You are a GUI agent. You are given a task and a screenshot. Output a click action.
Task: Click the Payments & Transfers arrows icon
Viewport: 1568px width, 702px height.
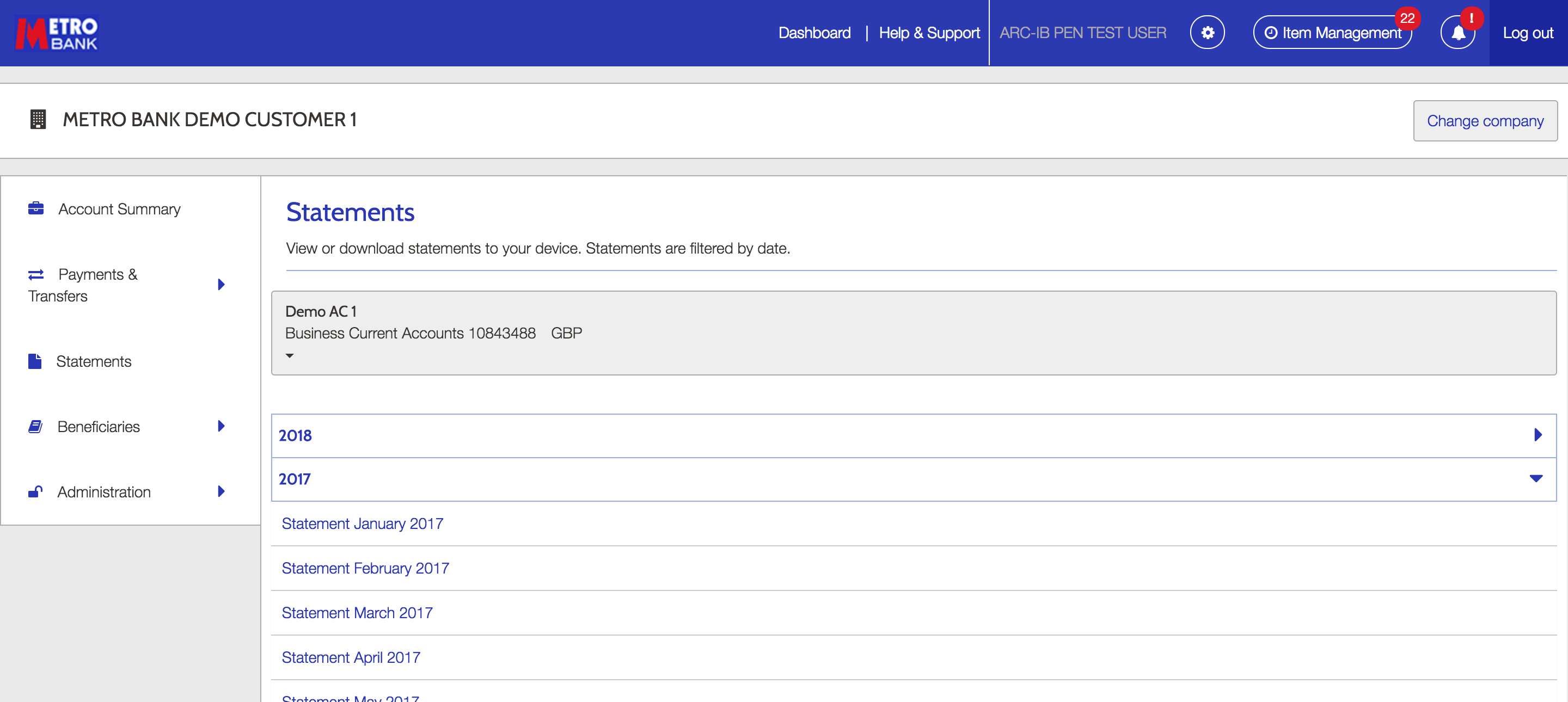[x=36, y=274]
